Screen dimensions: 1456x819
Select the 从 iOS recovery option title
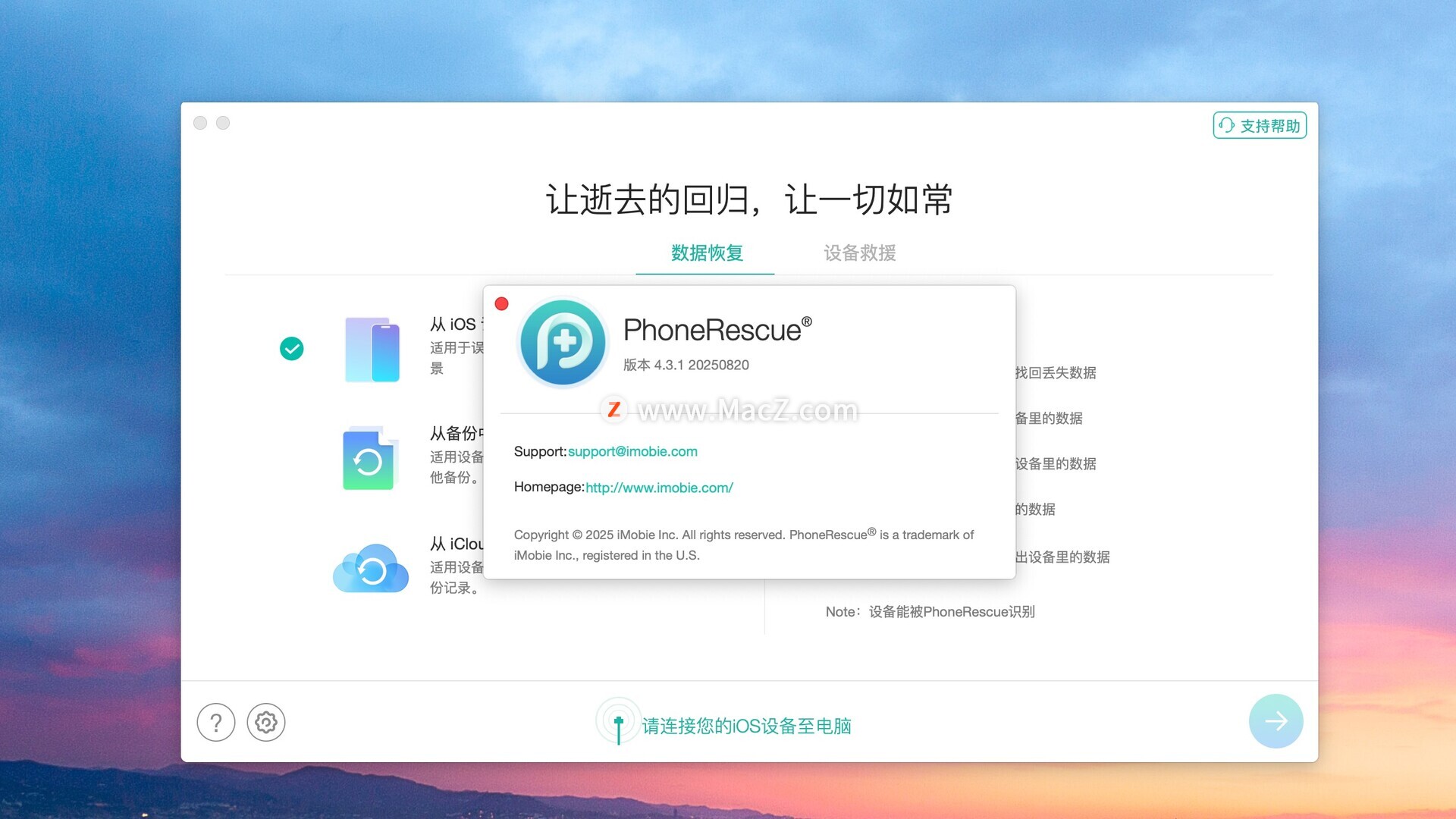[x=457, y=324]
